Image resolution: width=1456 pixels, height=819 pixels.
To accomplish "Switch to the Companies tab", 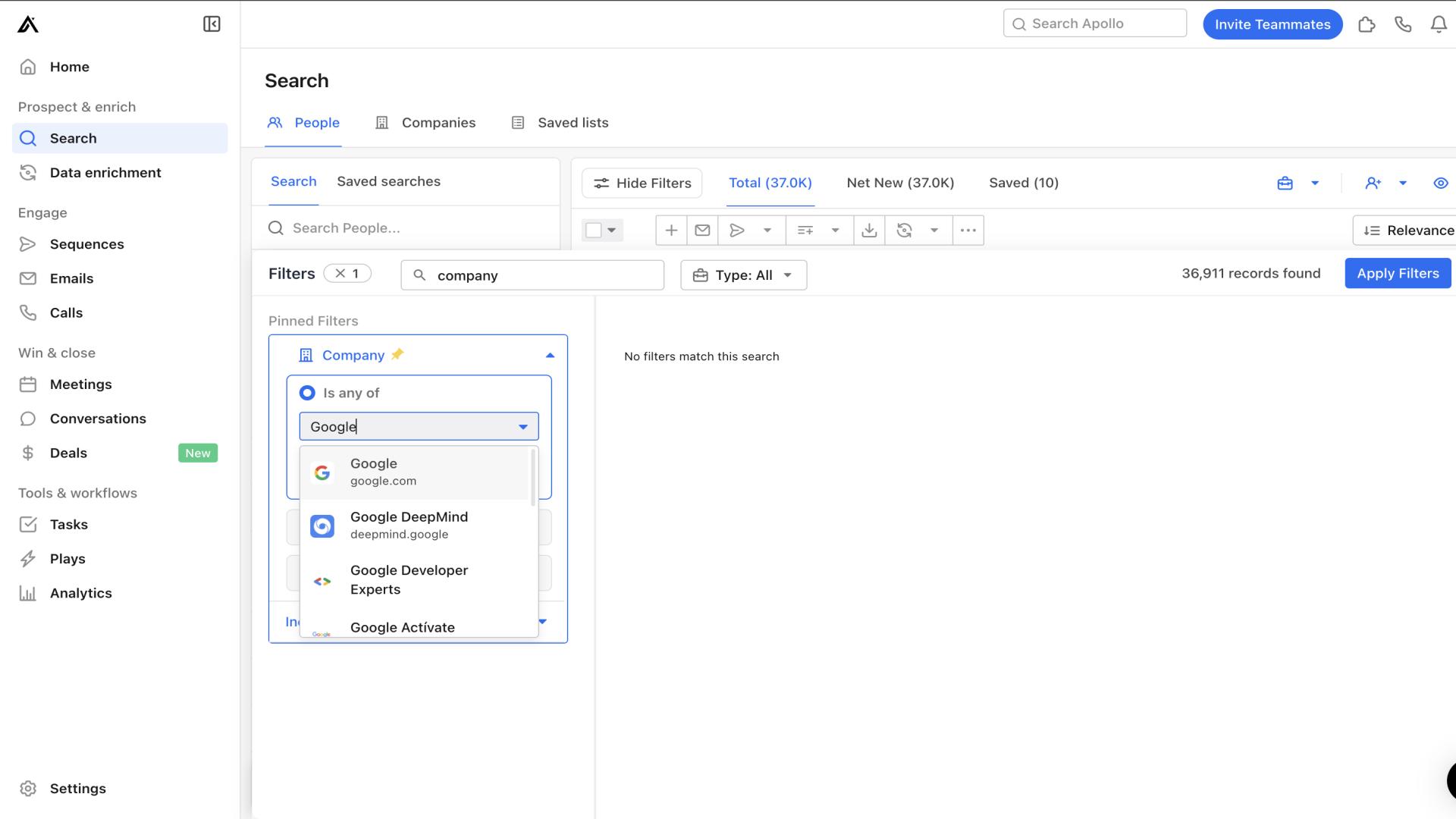I will pos(425,123).
